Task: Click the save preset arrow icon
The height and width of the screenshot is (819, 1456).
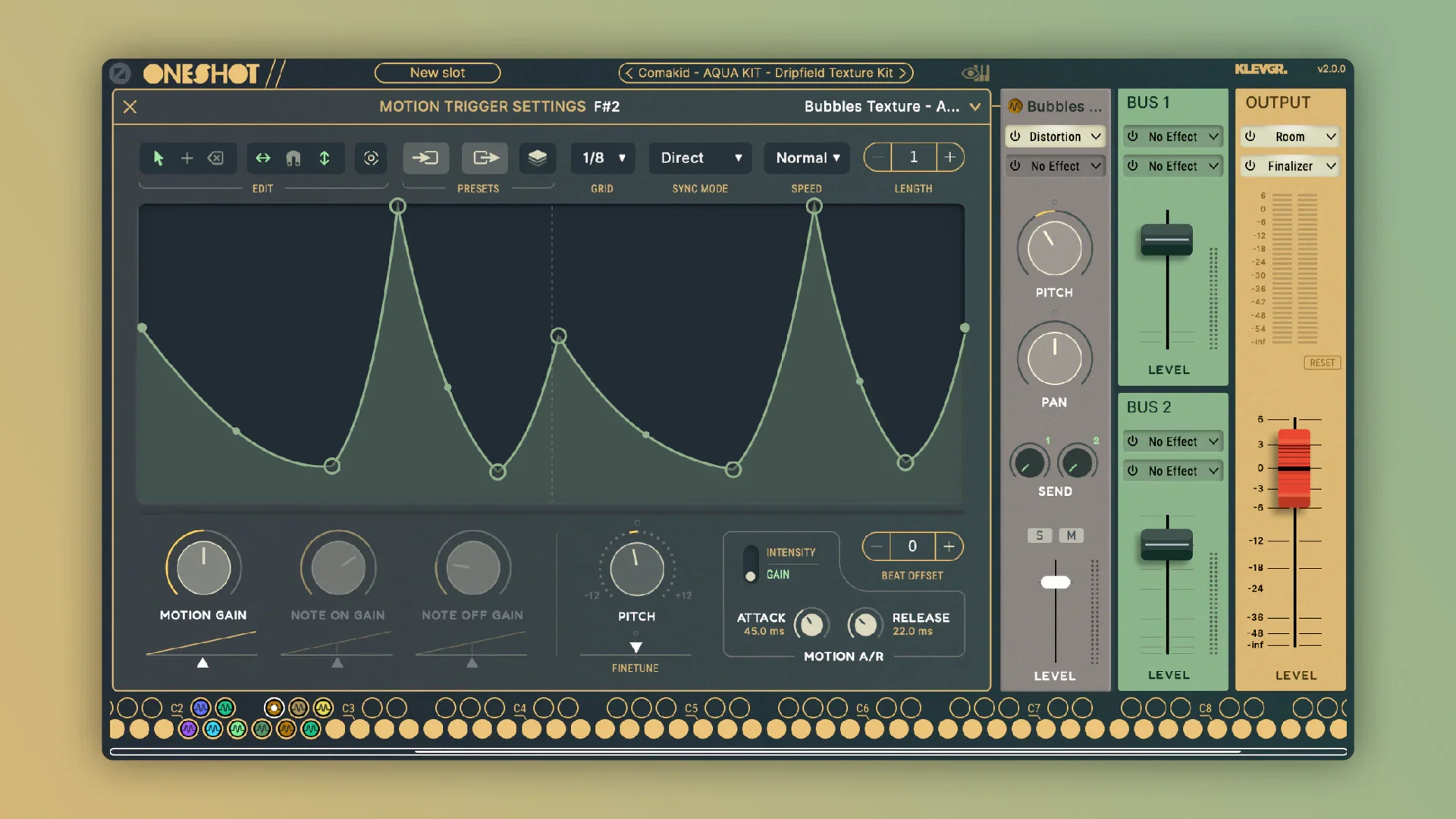Action: pyautogui.click(x=485, y=158)
